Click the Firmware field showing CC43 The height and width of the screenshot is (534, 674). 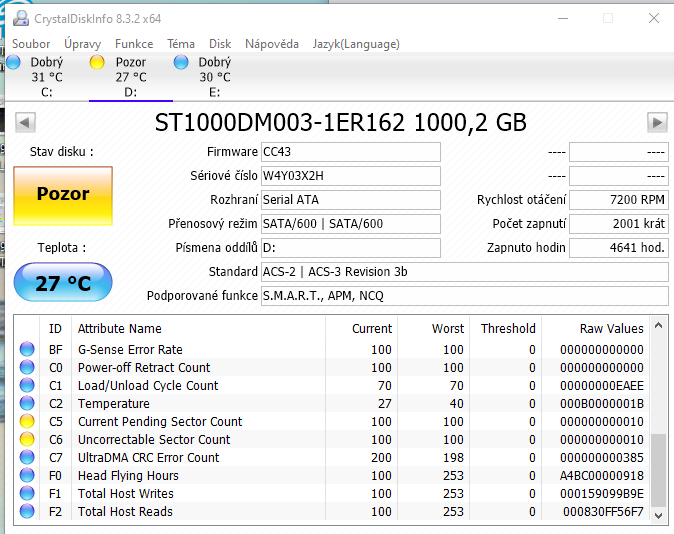(x=350, y=152)
